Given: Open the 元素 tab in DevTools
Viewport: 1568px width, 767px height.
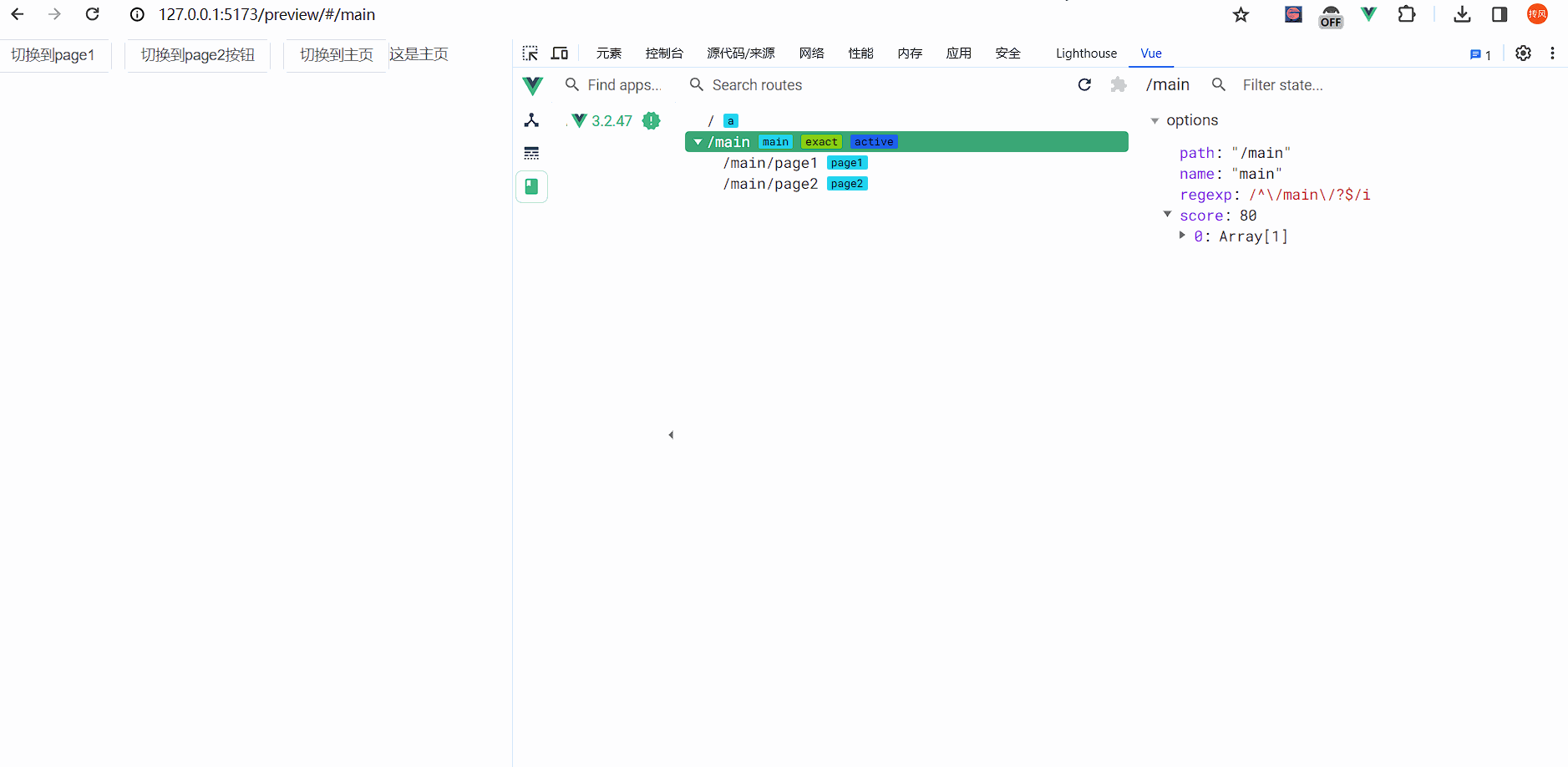Looking at the screenshot, I should point(609,53).
